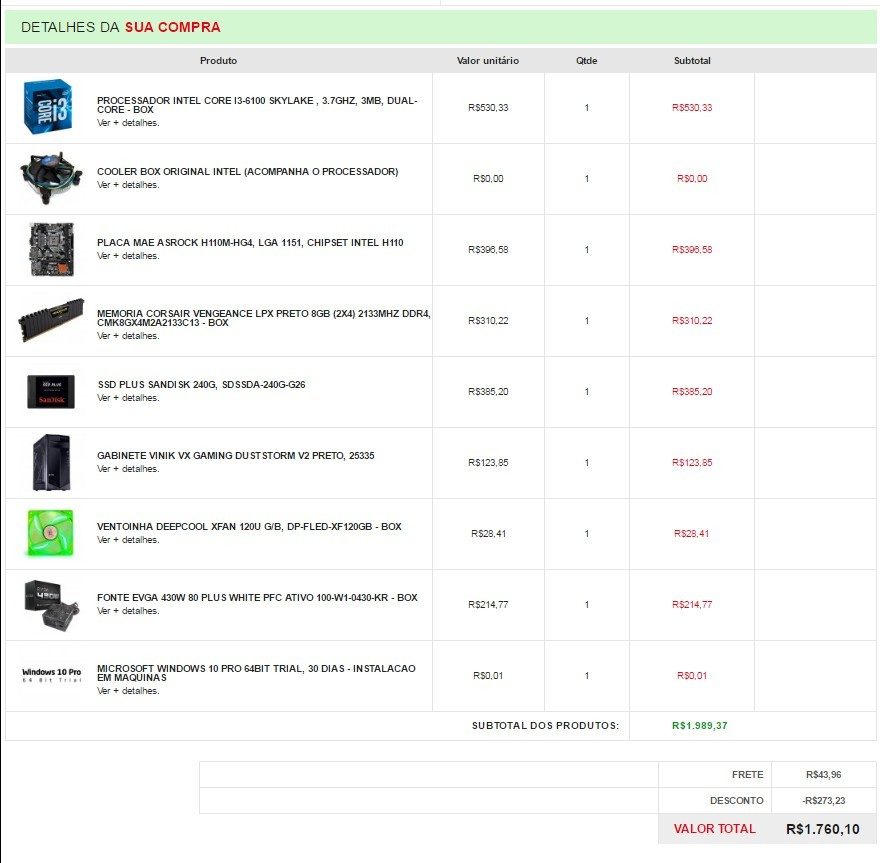Click the 'Subtotal' column header
The image size is (880, 863).
tap(692, 61)
